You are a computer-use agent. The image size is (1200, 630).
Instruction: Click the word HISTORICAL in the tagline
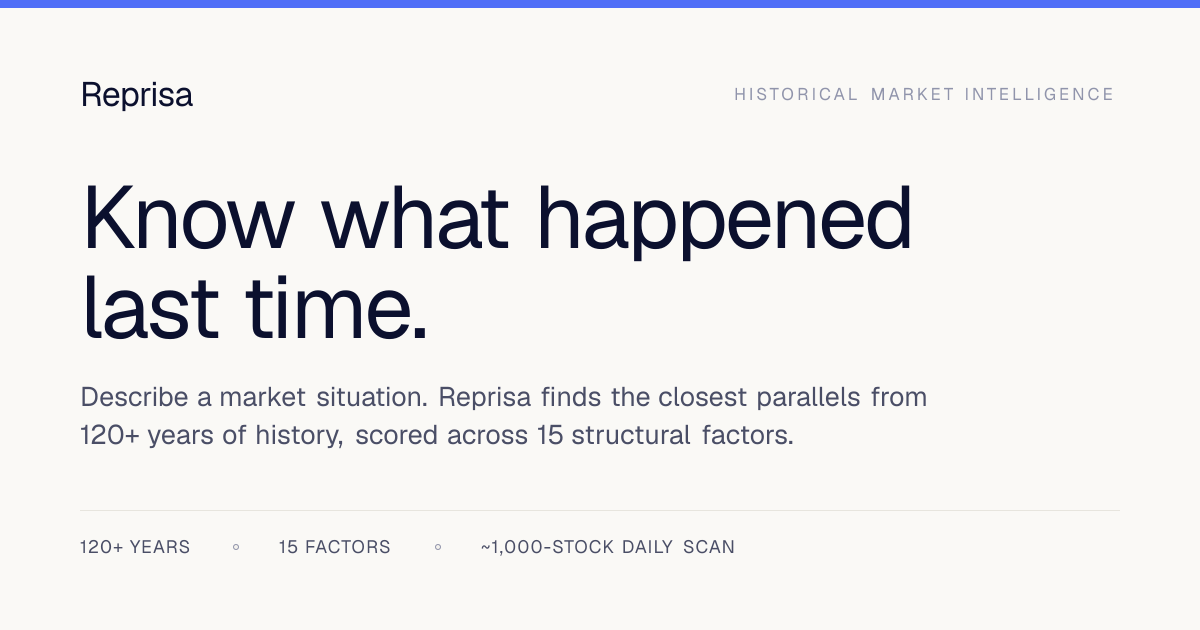click(x=796, y=94)
